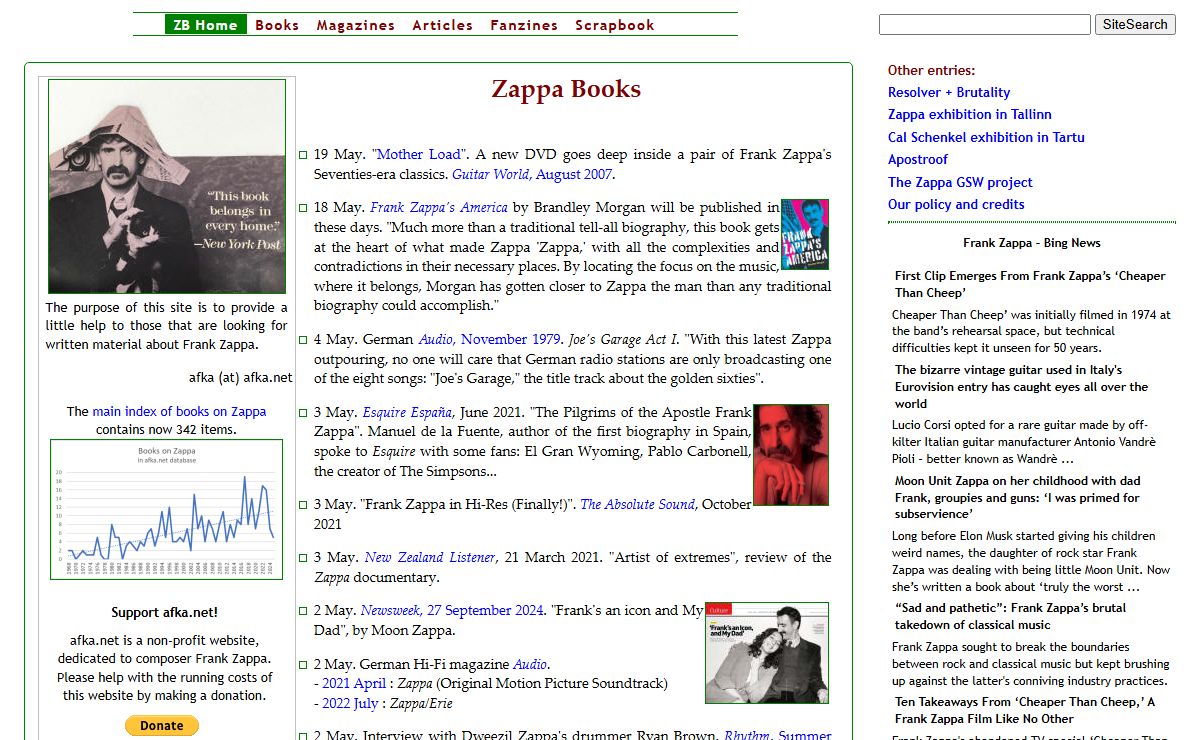The height and width of the screenshot is (740, 1200).
Task: Open New Zealand Listener link
Action: click(430, 557)
